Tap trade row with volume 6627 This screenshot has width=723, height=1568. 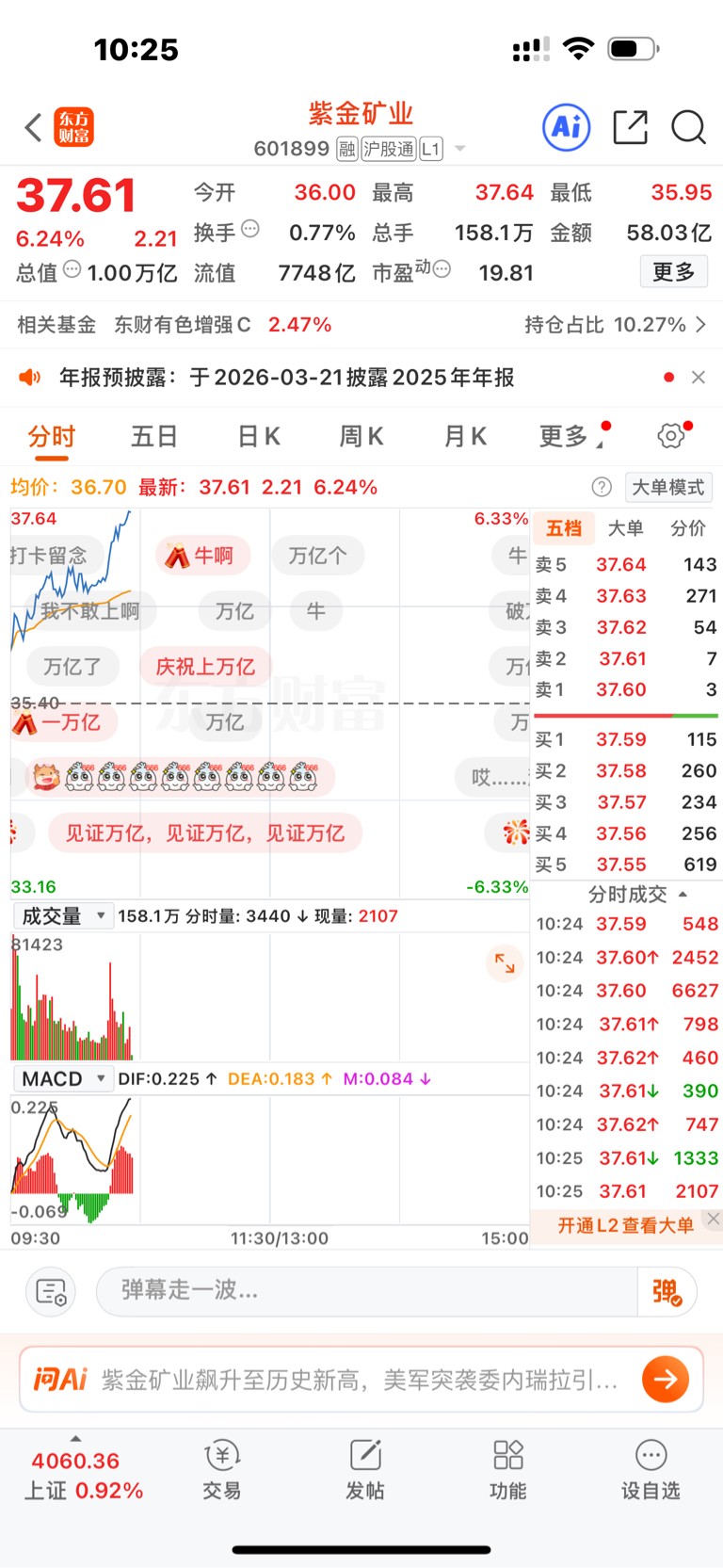click(627, 991)
